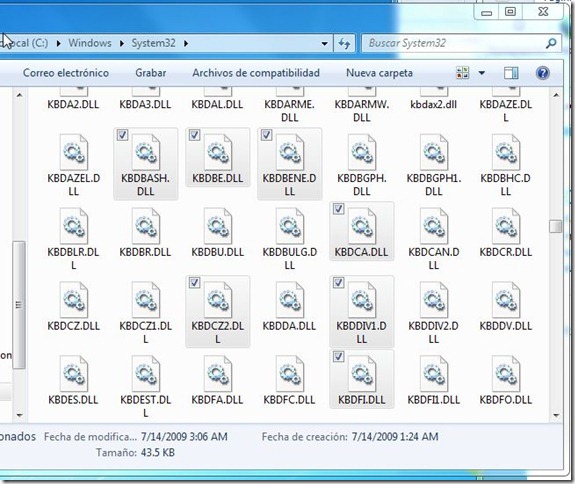Click Nueva carpeta
Viewport: 575px width, 484px height.
[x=380, y=73]
